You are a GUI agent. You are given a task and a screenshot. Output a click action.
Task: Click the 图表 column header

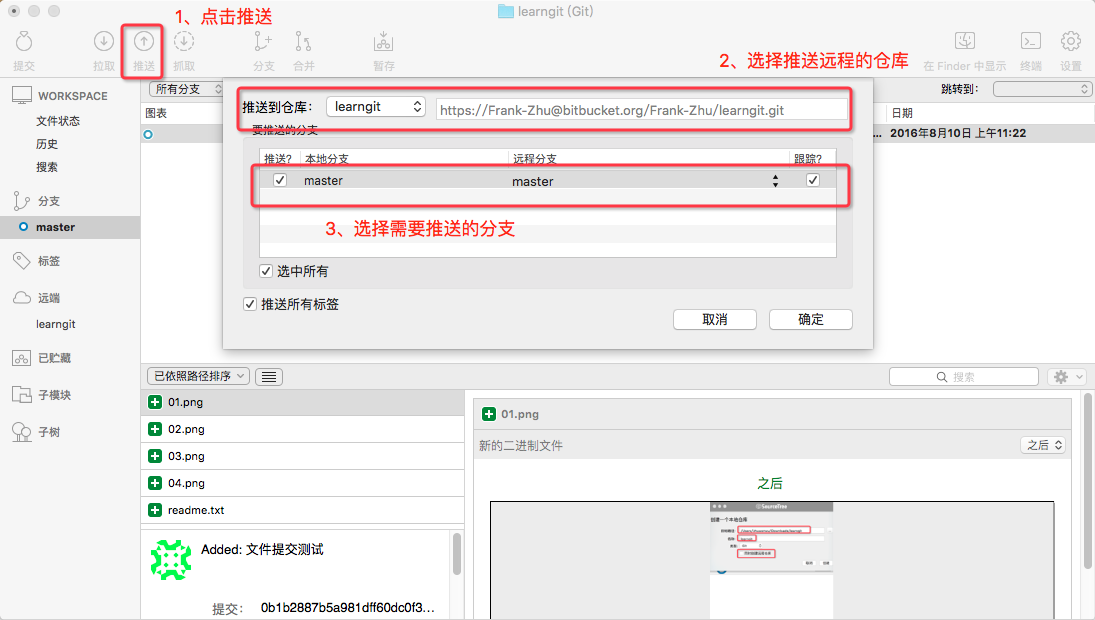point(156,113)
